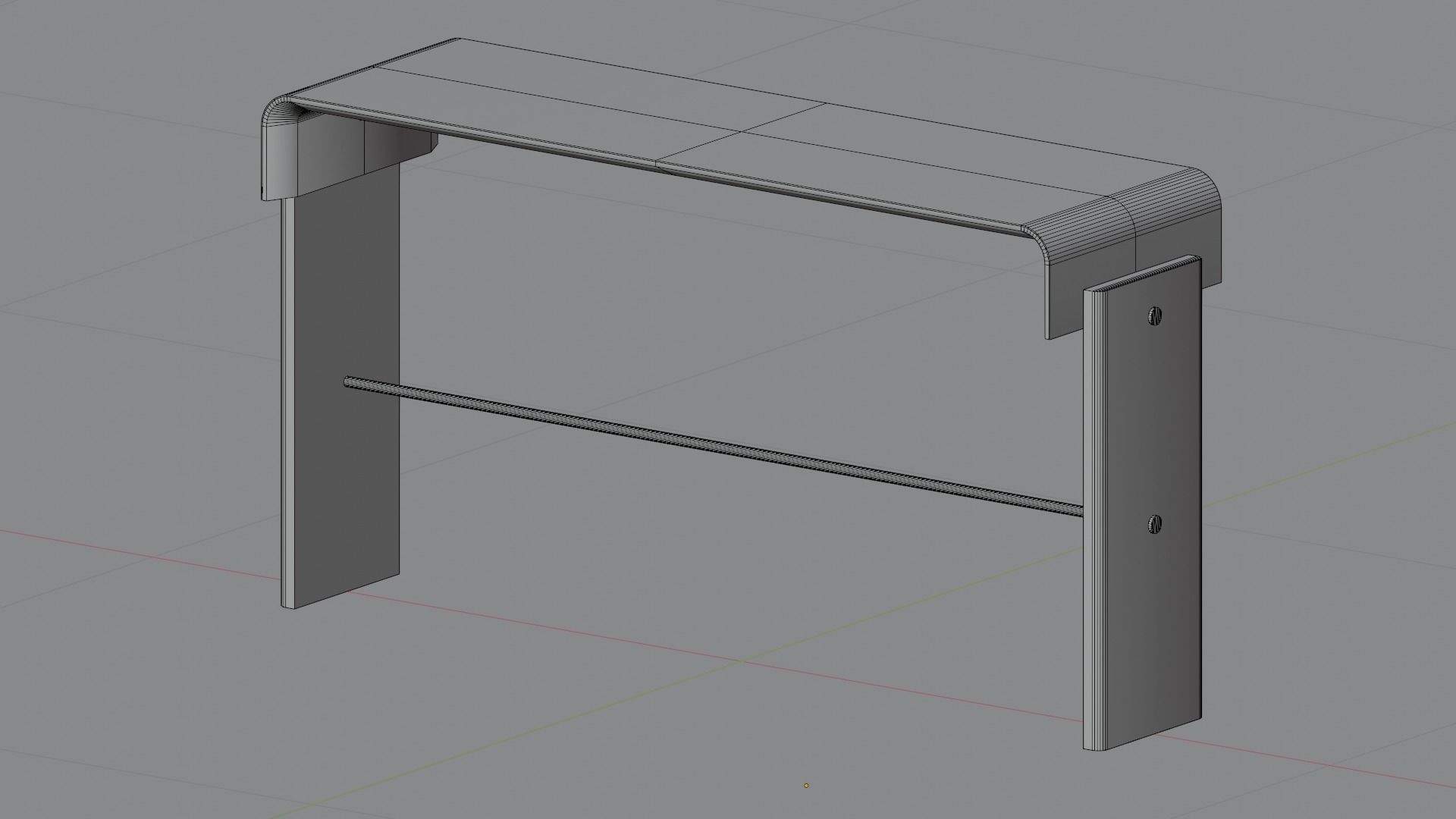
Task: Click the small orange origin dot below the model
Action: click(806, 786)
